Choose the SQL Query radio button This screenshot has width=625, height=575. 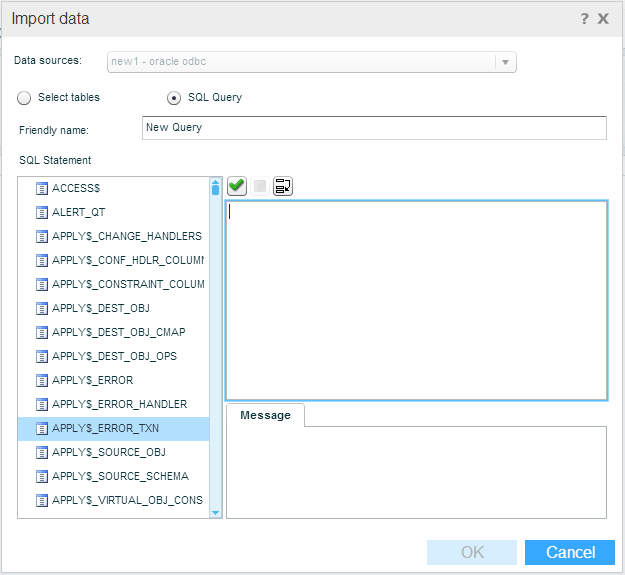174,98
